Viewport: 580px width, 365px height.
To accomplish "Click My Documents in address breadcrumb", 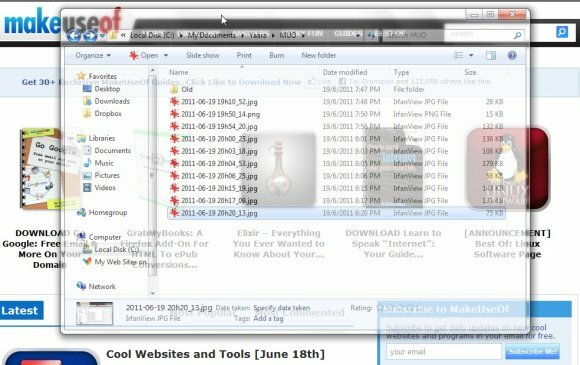I will pyautogui.click(x=212, y=36).
